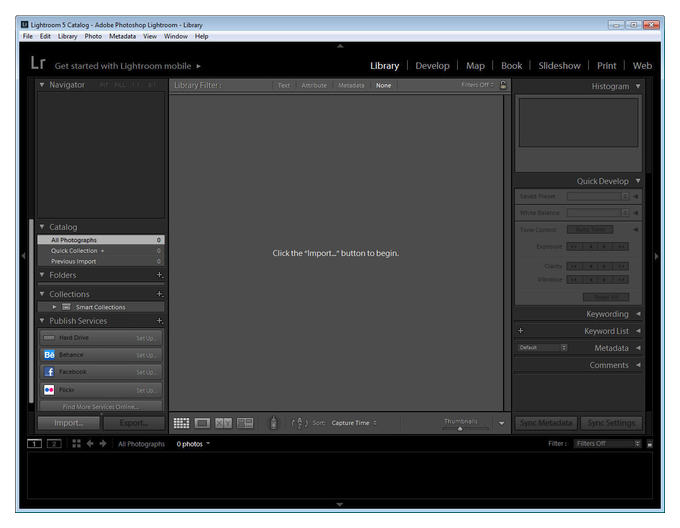
Task: Expand the Smart Collections tree item
Action: pyautogui.click(x=54, y=307)
